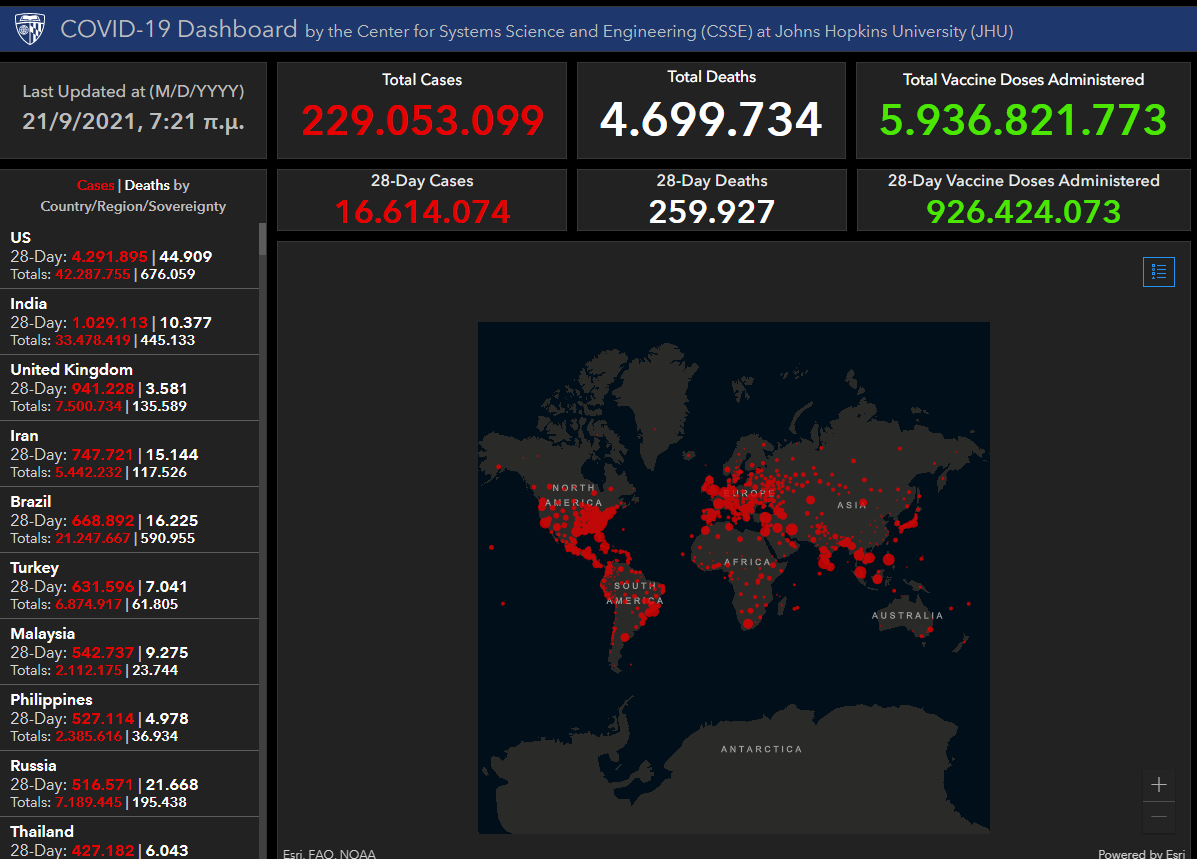Zoom in on the map with plus
Image resolution: width=1197 pixels, height=859 pixels.
(x=1159, y=785)
